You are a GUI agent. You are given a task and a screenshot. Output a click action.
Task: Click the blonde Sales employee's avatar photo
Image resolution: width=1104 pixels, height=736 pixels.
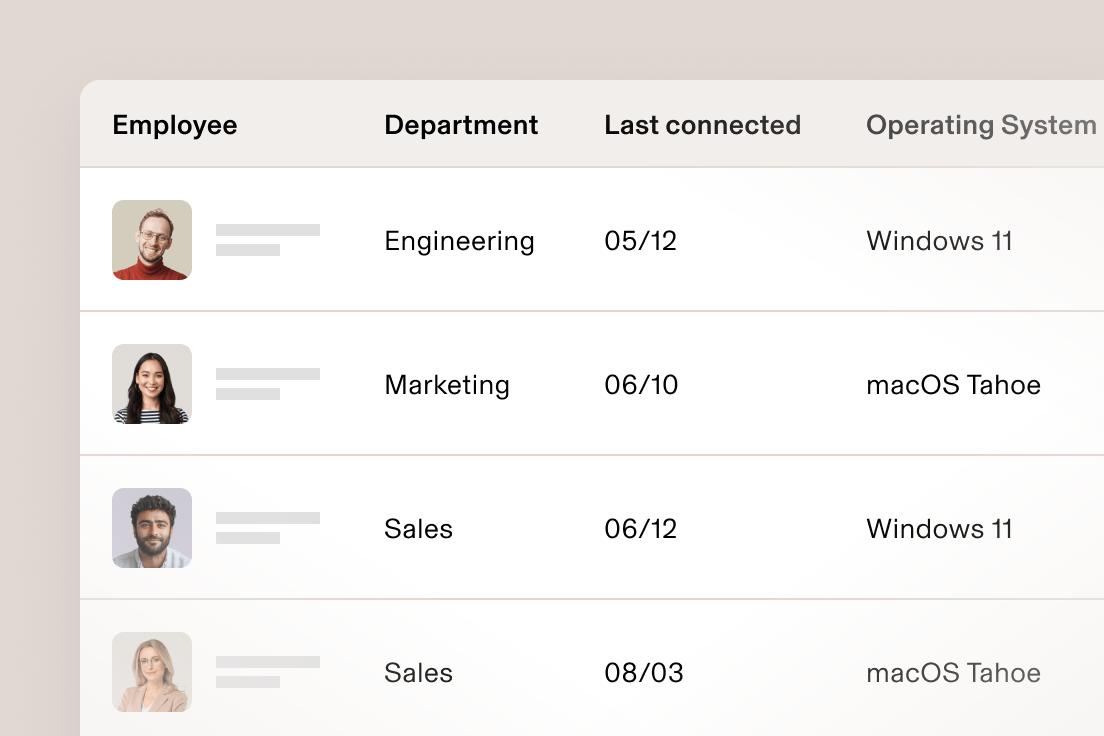click(x=151, y=672)
